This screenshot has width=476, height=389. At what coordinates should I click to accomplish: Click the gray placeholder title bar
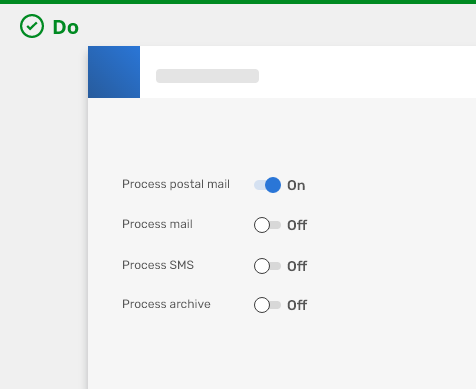[207, 76]
